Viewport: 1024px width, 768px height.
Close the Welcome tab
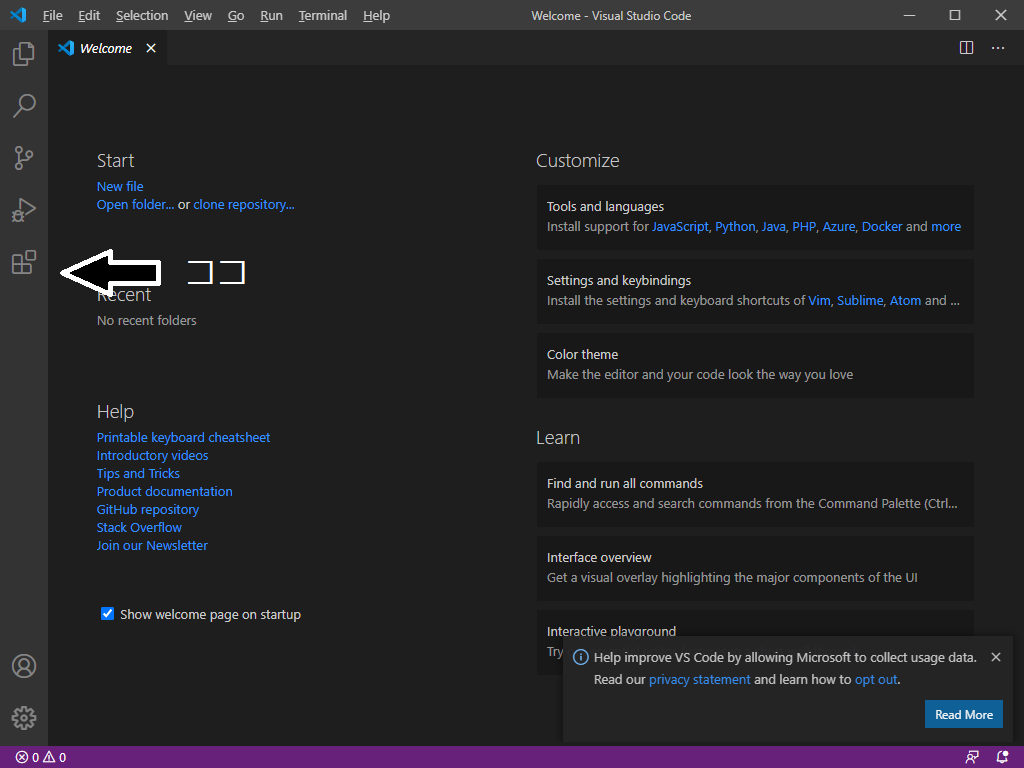(151, 48)
